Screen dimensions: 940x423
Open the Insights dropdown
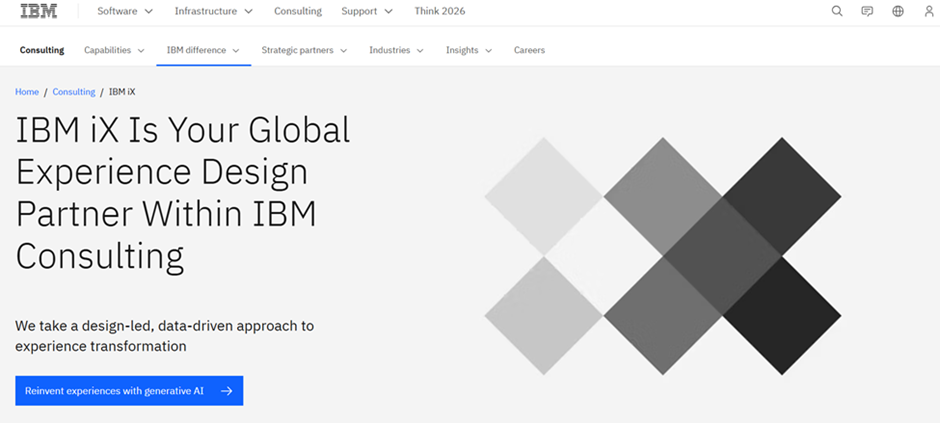469,50
